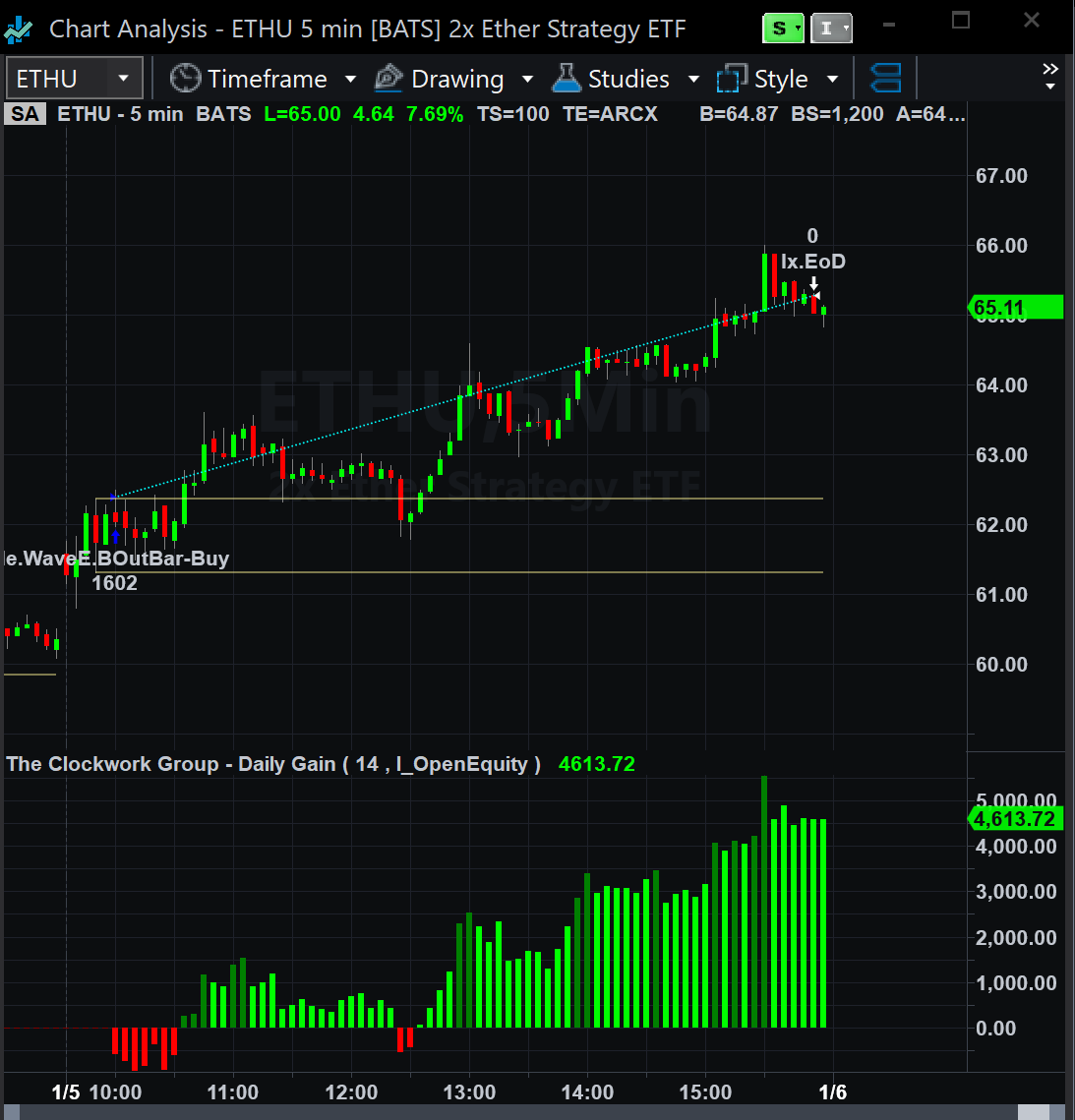This screenshot has height=1120, width=1075.
Task: Open the ETHU symbol dropdown arrow
Action: [x=124, y=78]
